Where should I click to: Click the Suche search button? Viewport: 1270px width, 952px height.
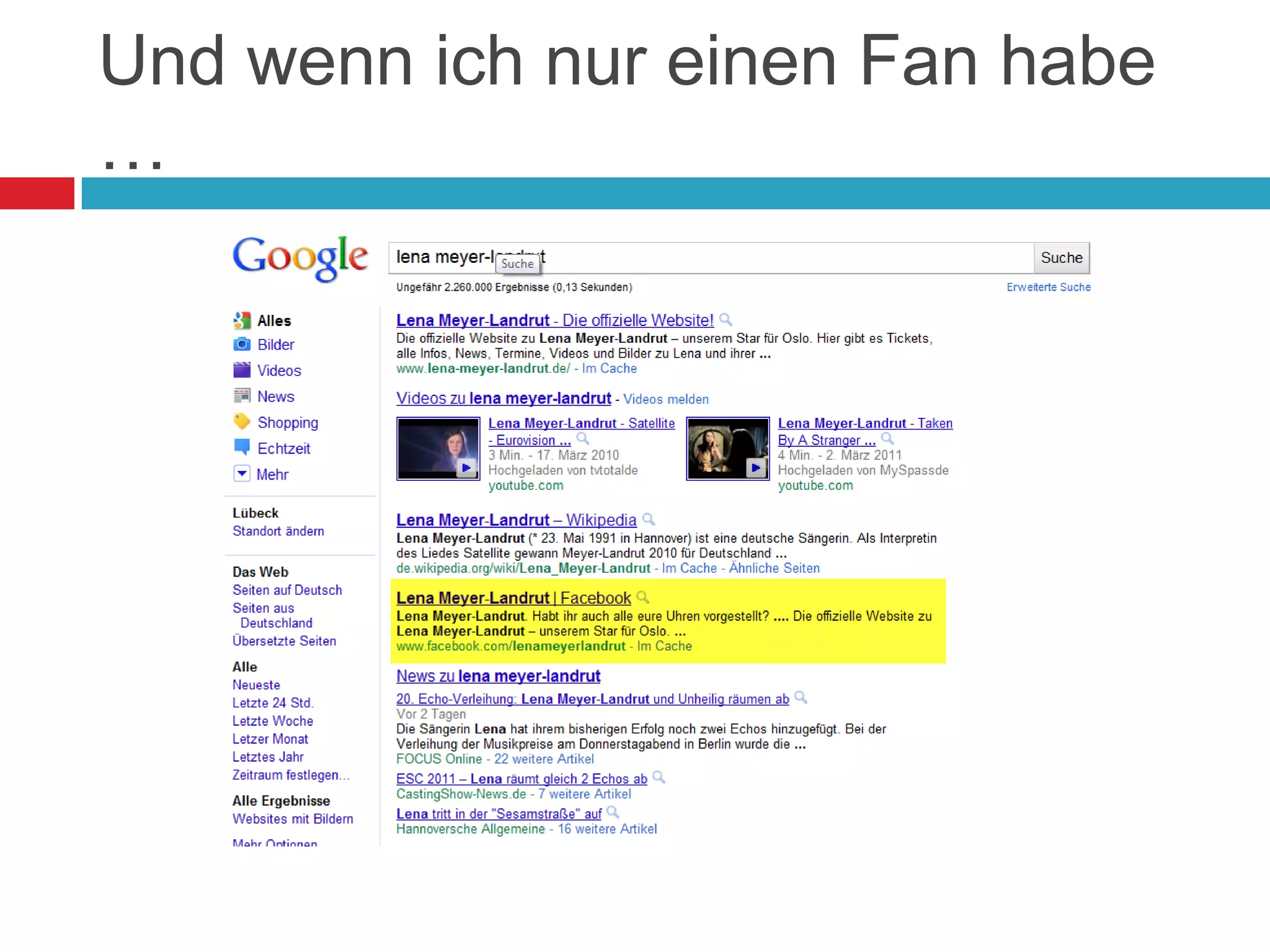pos(1062,258)
